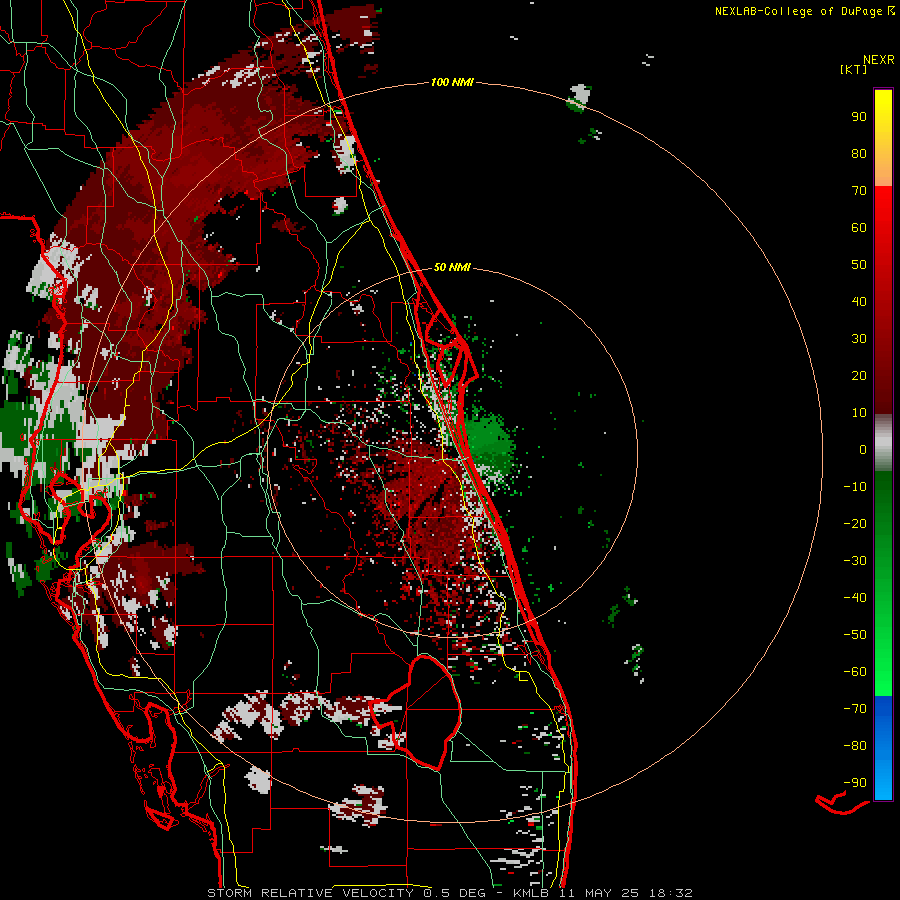Click the -50 value on velocity scale
Image resolution: width=900 pixels, height=900 pixels.
(x=855, y=635)
